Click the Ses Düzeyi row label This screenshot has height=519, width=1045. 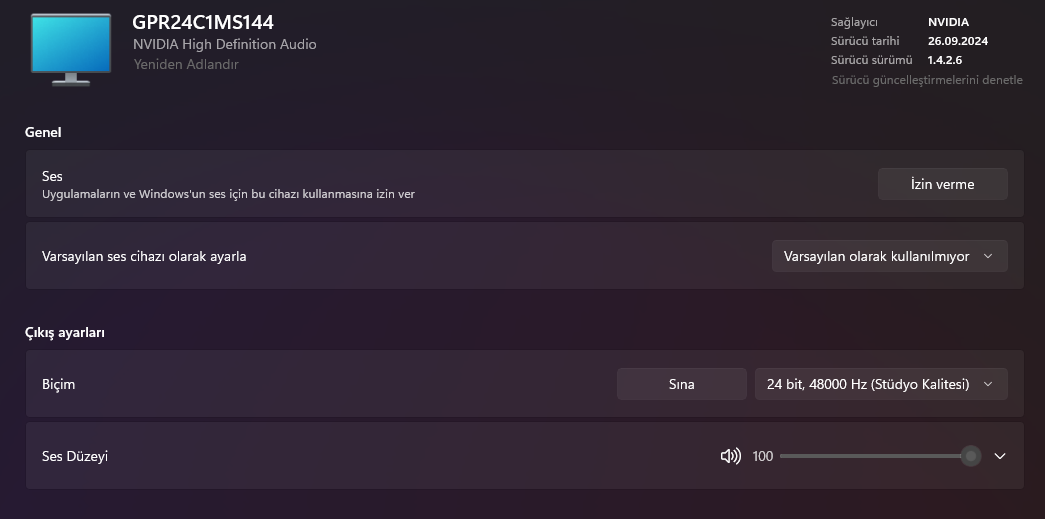75,456
